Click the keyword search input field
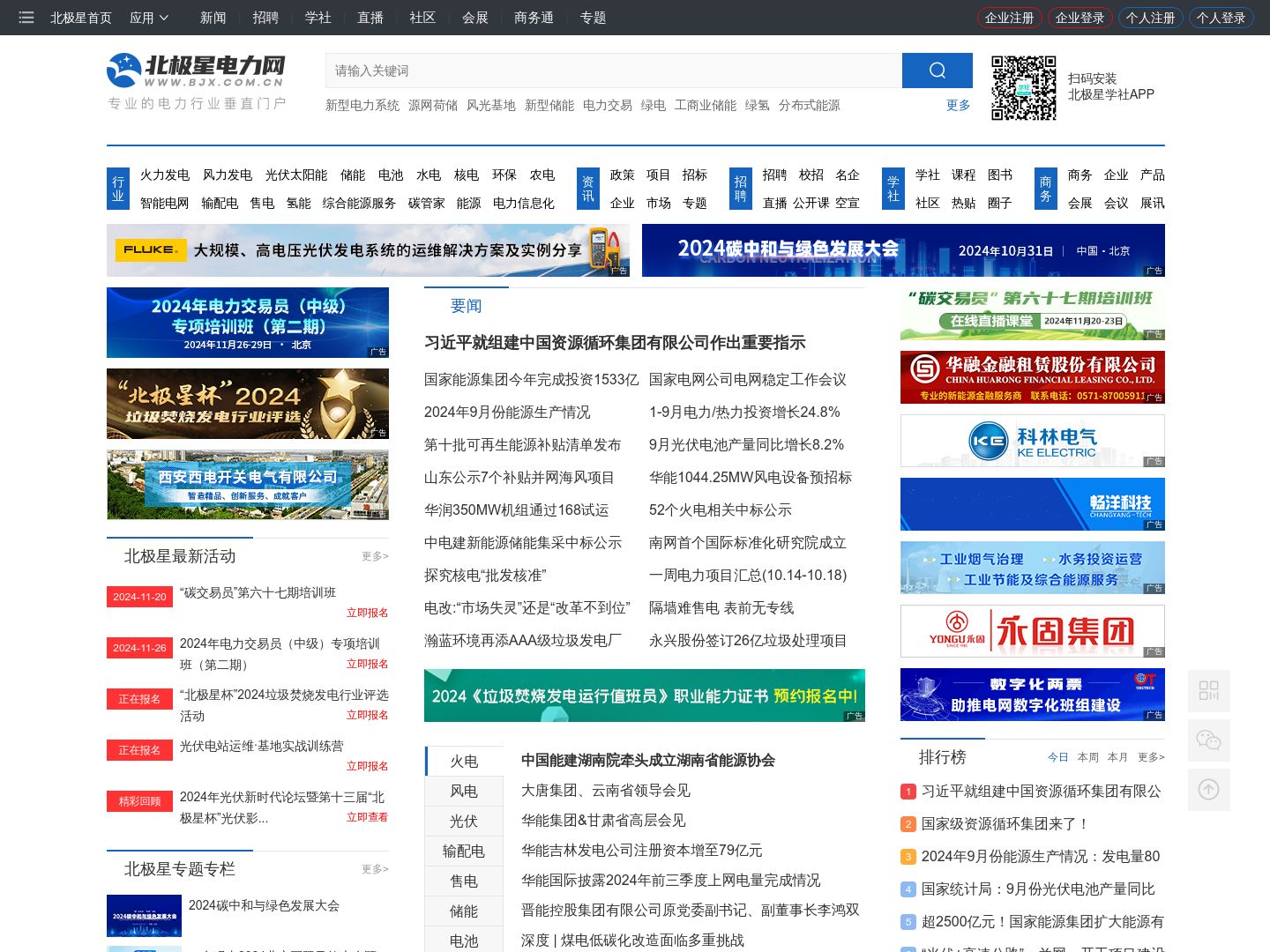The width and height of the screenshot is (1270, 952). pos(613,71)
